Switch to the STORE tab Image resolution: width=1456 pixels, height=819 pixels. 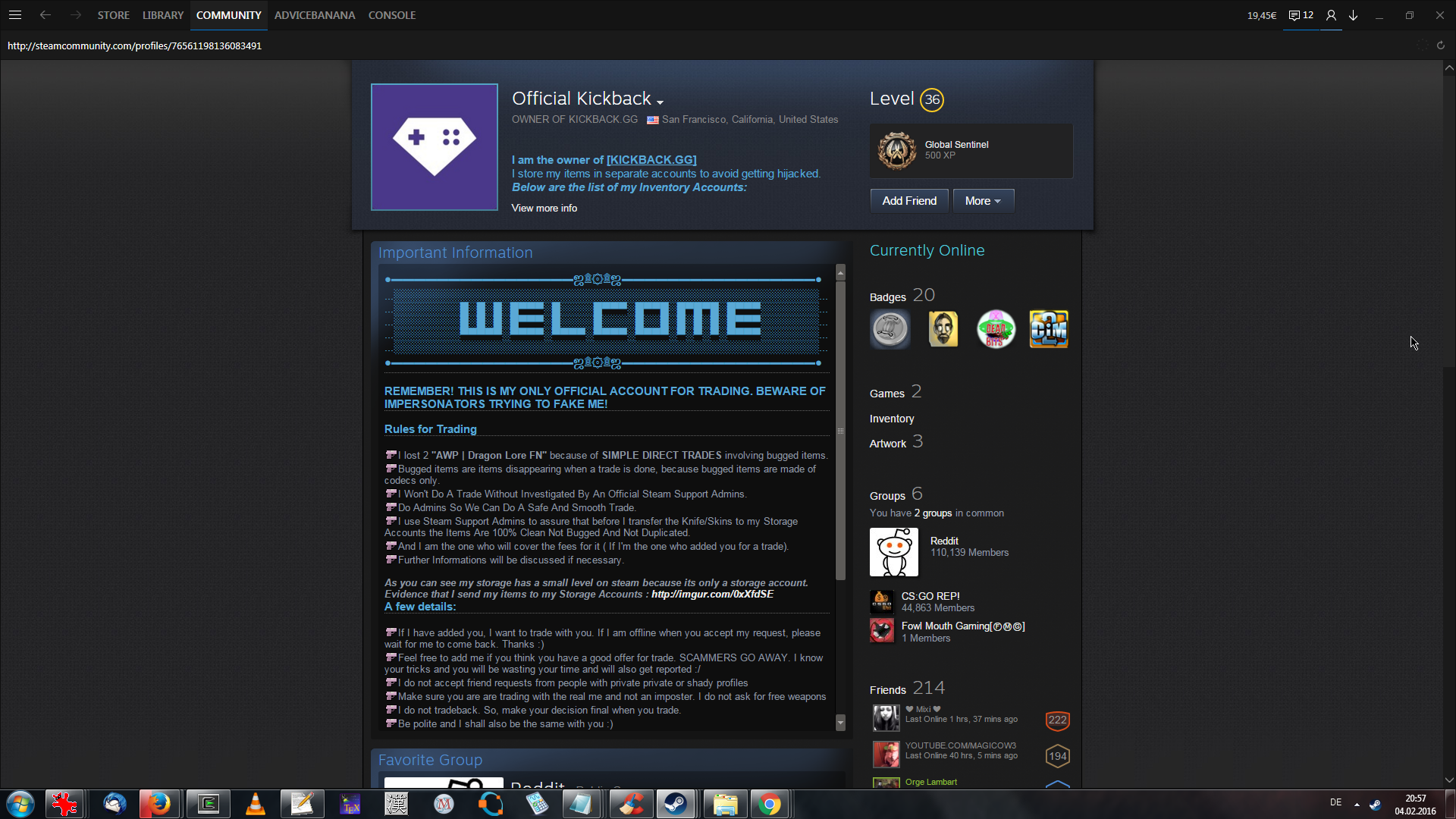pos(113,15)
